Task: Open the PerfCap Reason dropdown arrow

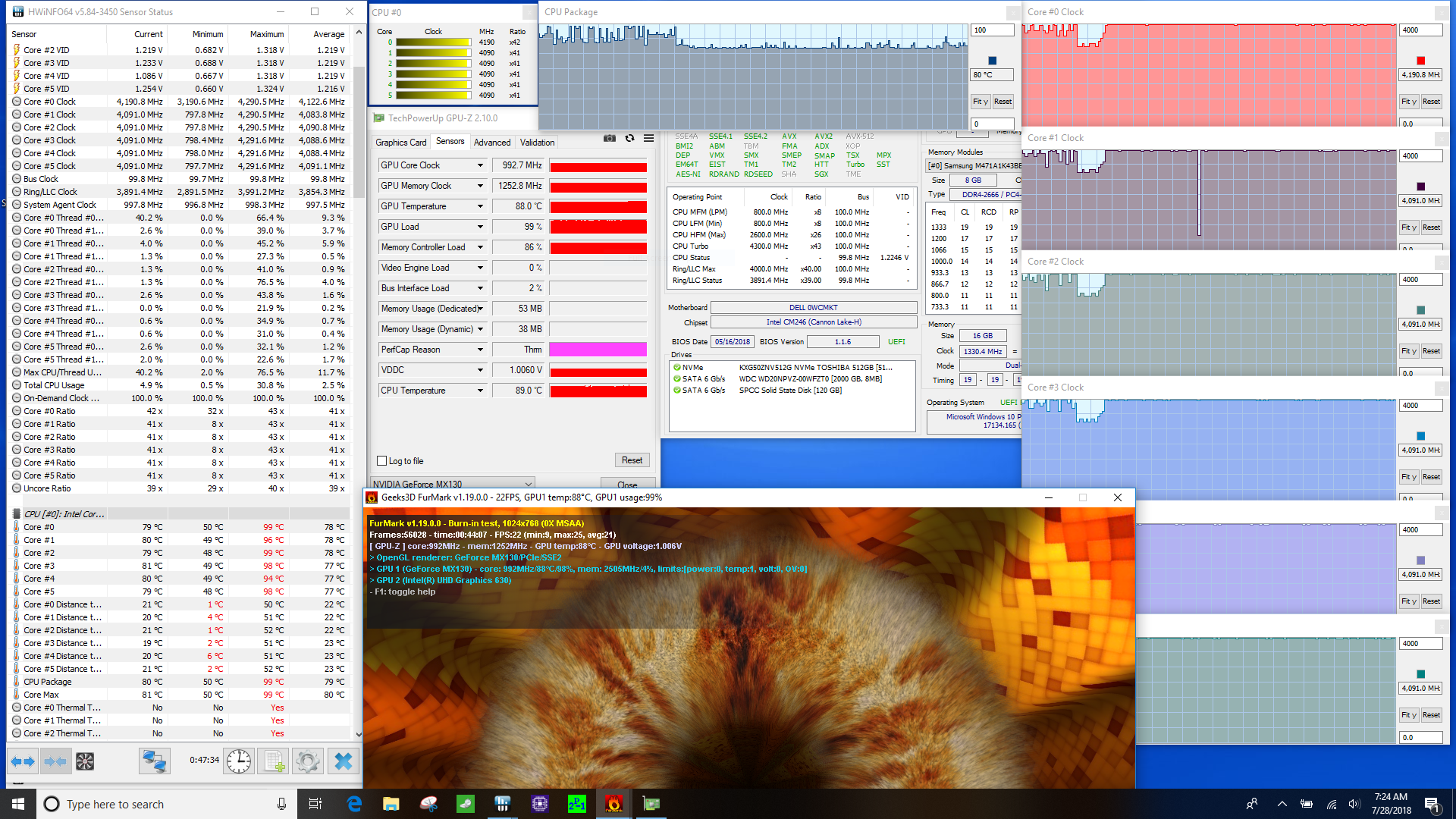Action: pos(480,350)
